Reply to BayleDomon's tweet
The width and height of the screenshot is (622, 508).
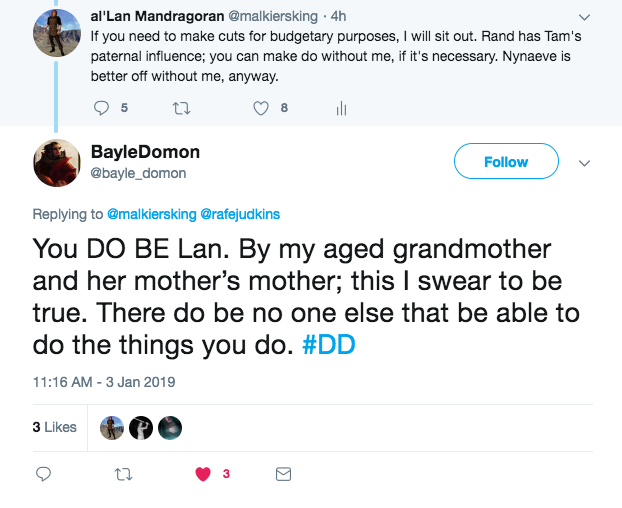coord(42,473)
